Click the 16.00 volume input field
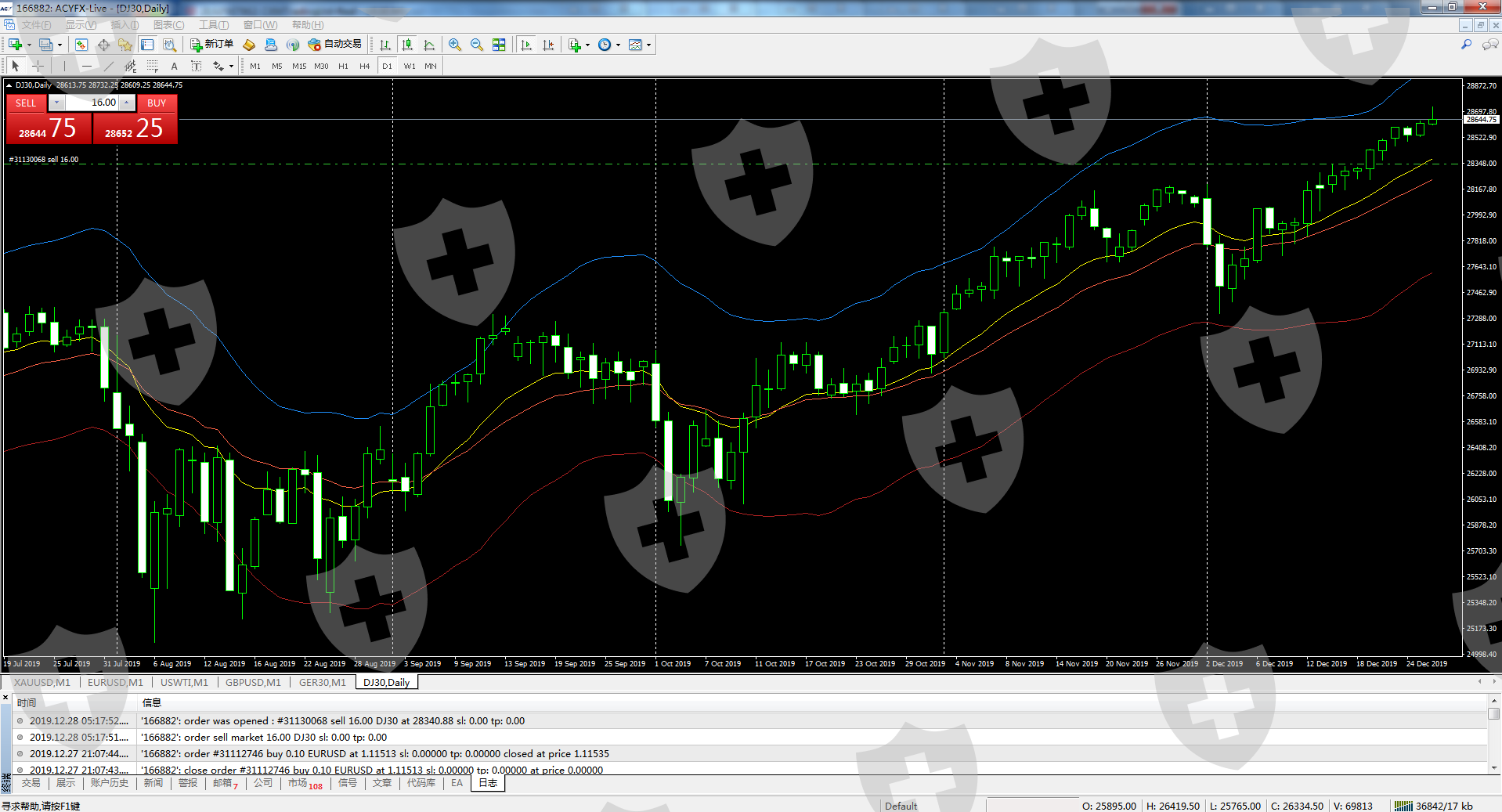The image size is (1502, 812). pyautogui.click(x=92, y=103)
